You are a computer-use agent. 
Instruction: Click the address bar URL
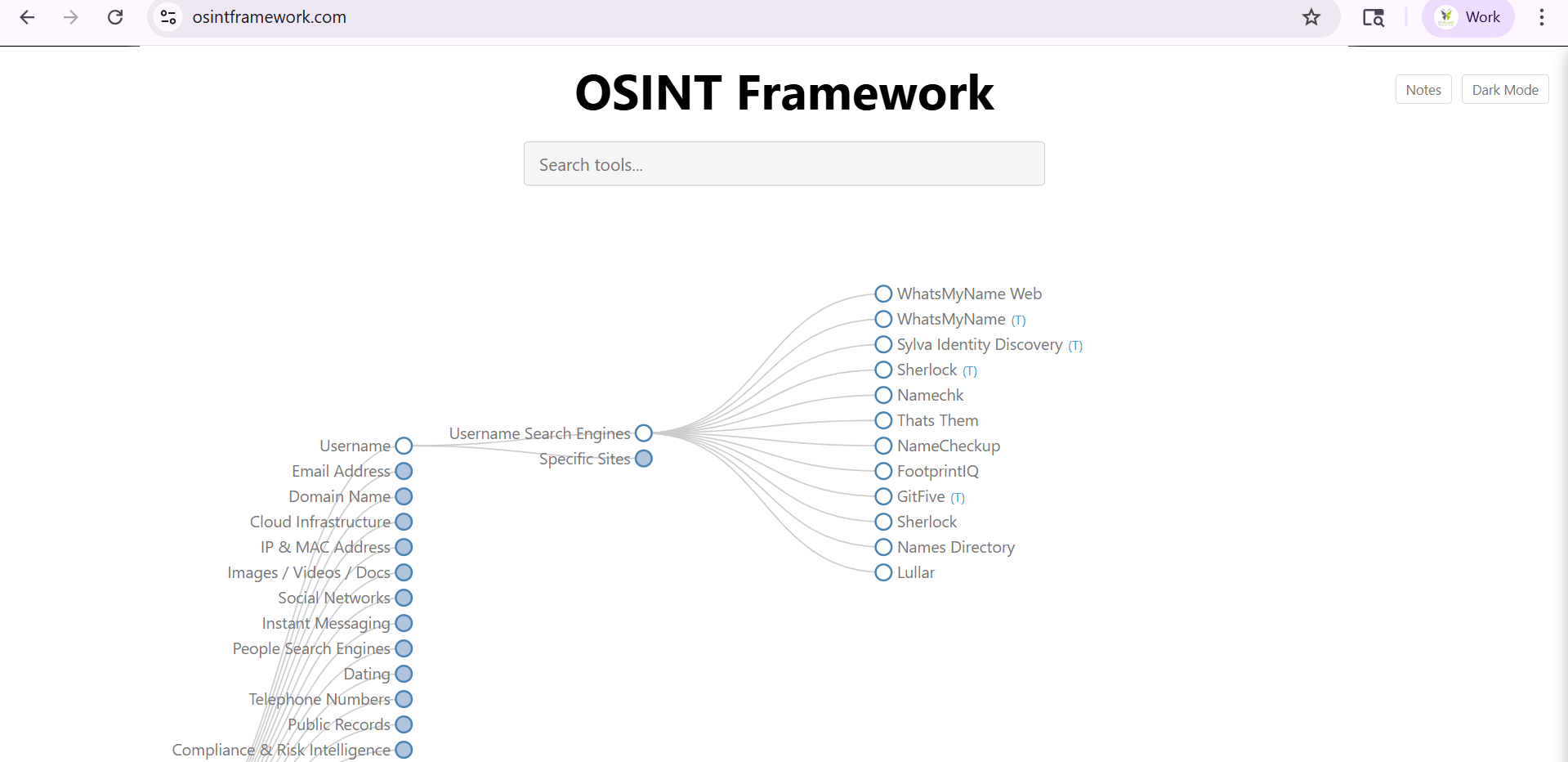pyautogui.click(x=269, y=17)
